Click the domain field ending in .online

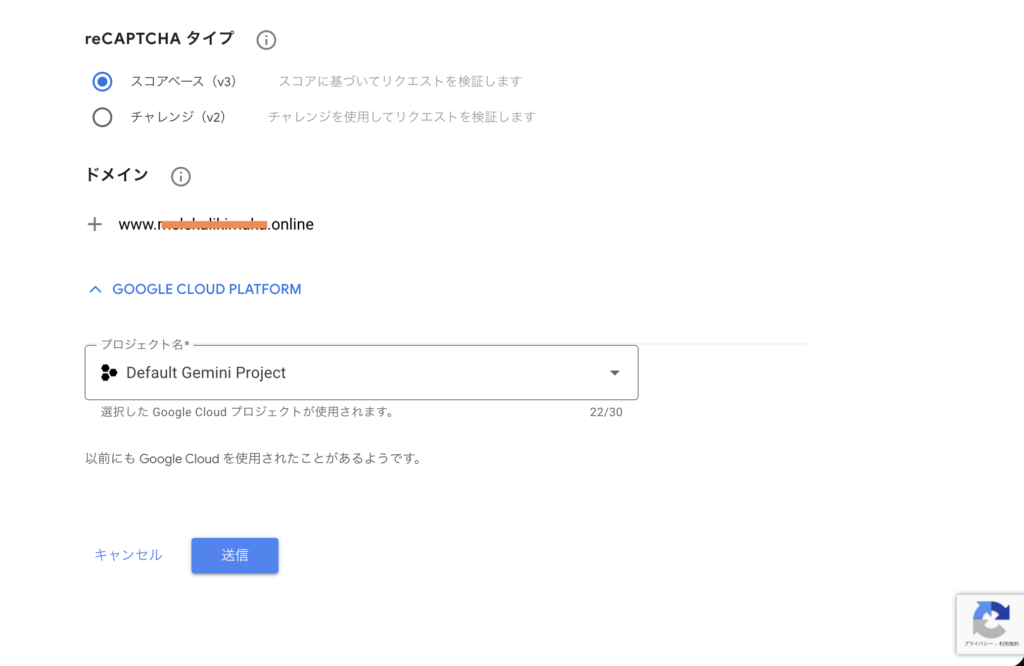(x=216, y=224)
